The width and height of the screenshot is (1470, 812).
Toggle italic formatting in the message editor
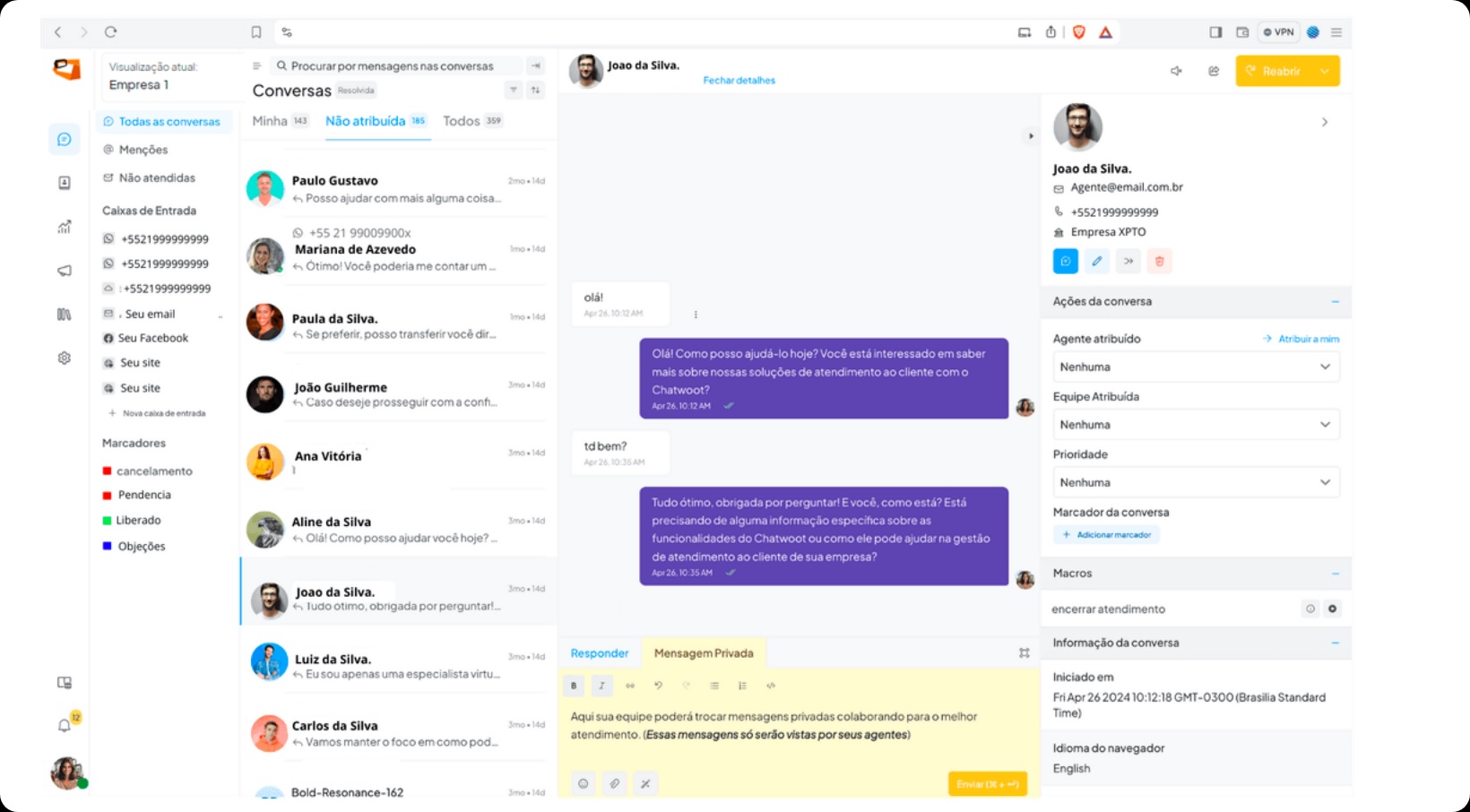pyautogui.click(x=601, y=686)
